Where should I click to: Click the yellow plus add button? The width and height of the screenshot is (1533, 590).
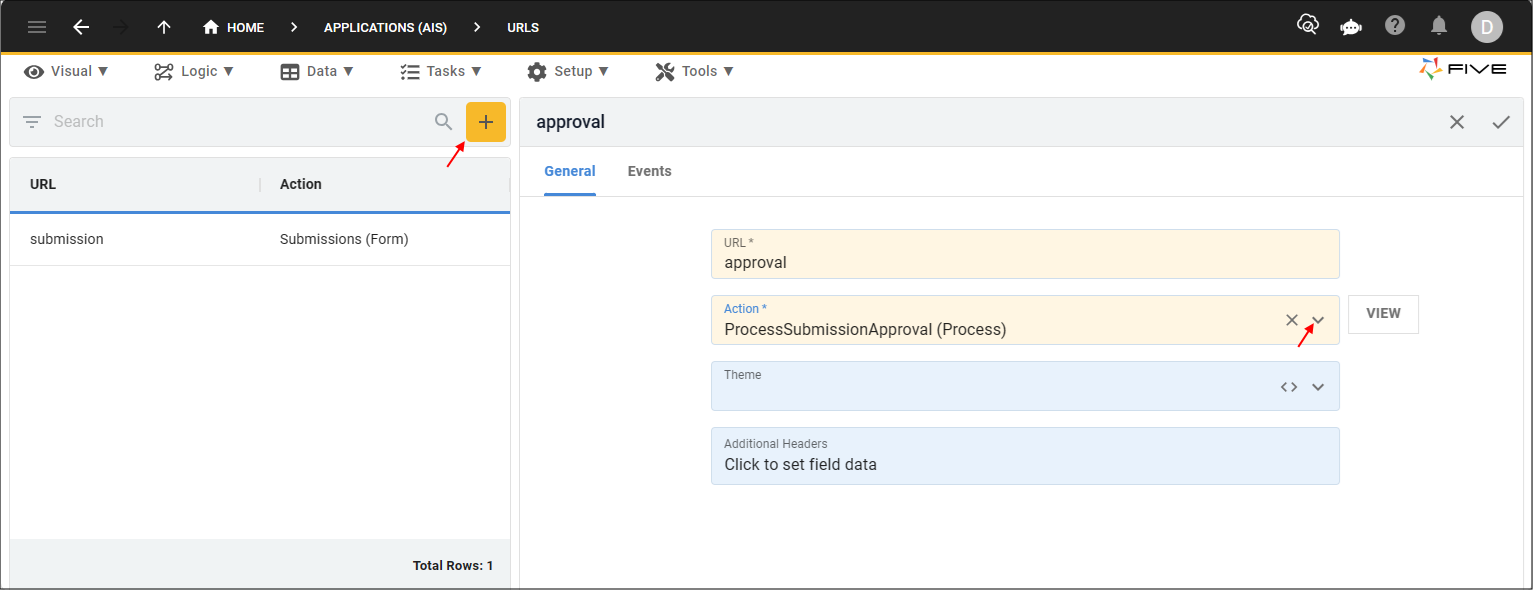486,122
